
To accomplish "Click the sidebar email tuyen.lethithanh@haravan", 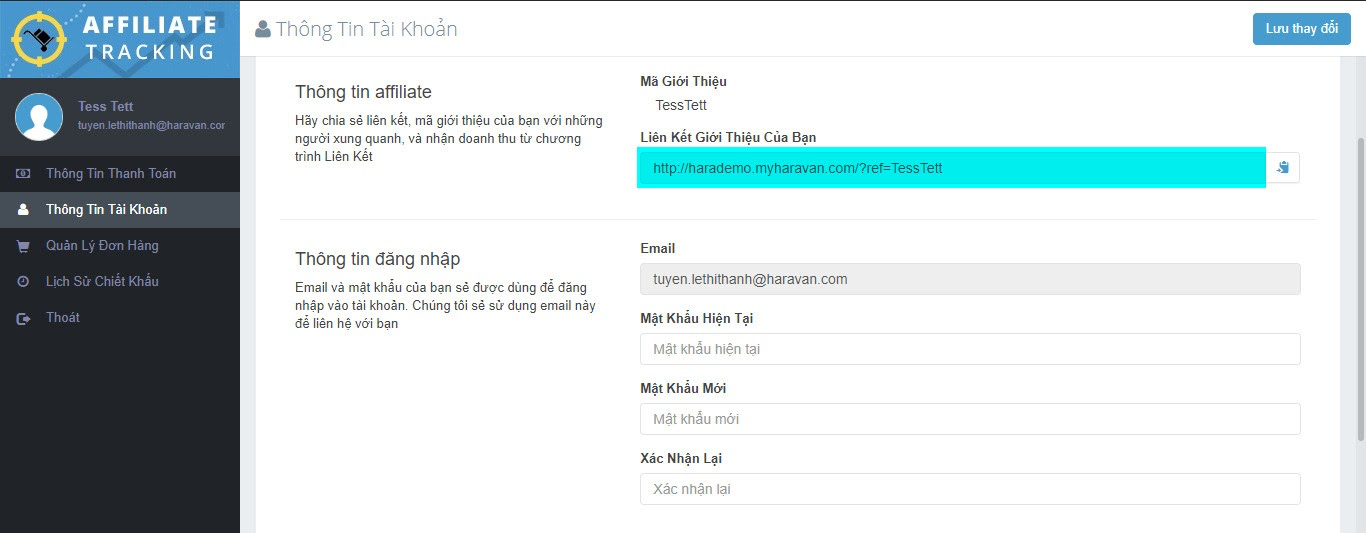I will click(x=151, y=126).
